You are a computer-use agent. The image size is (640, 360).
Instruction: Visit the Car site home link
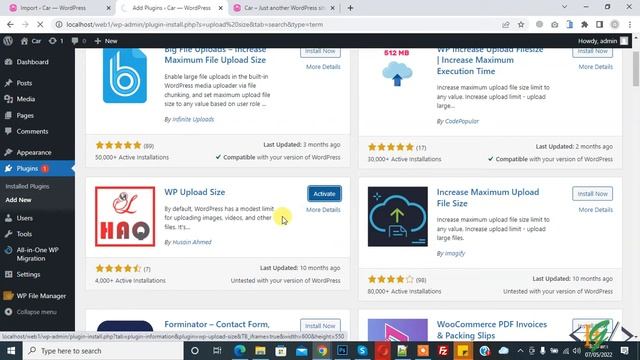(x=31, y=41)
